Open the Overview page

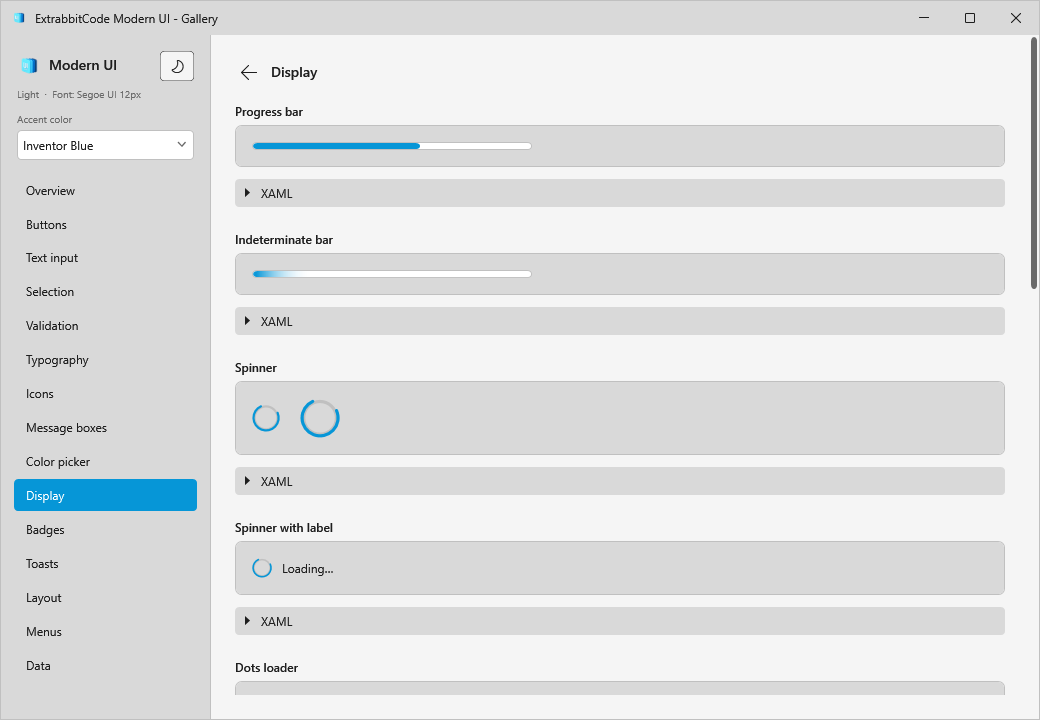point(105,191)
